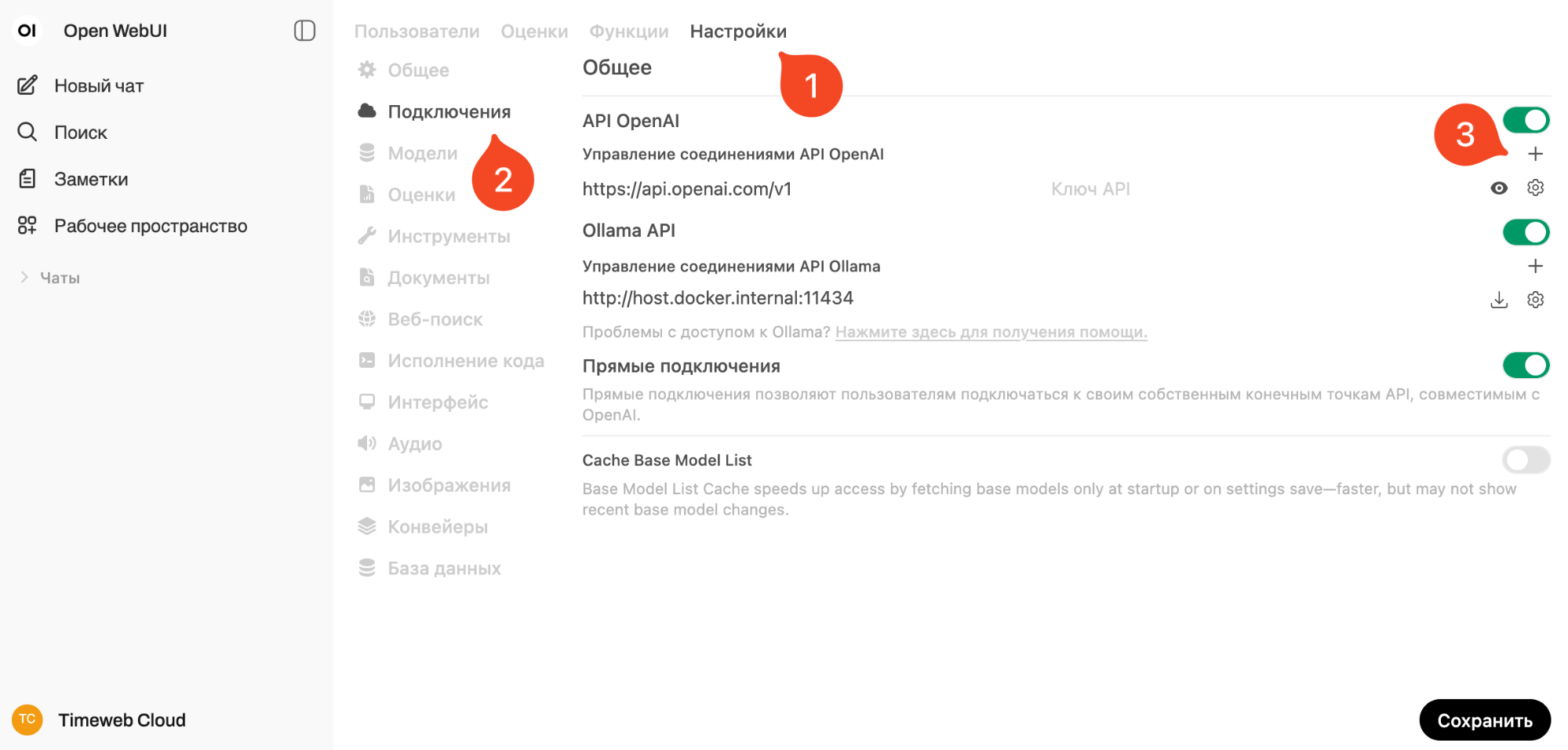The height and width of the screenshot is (750, 1568).
Task: Open the Workspace grid icon
Action: [x=27, y=226]
